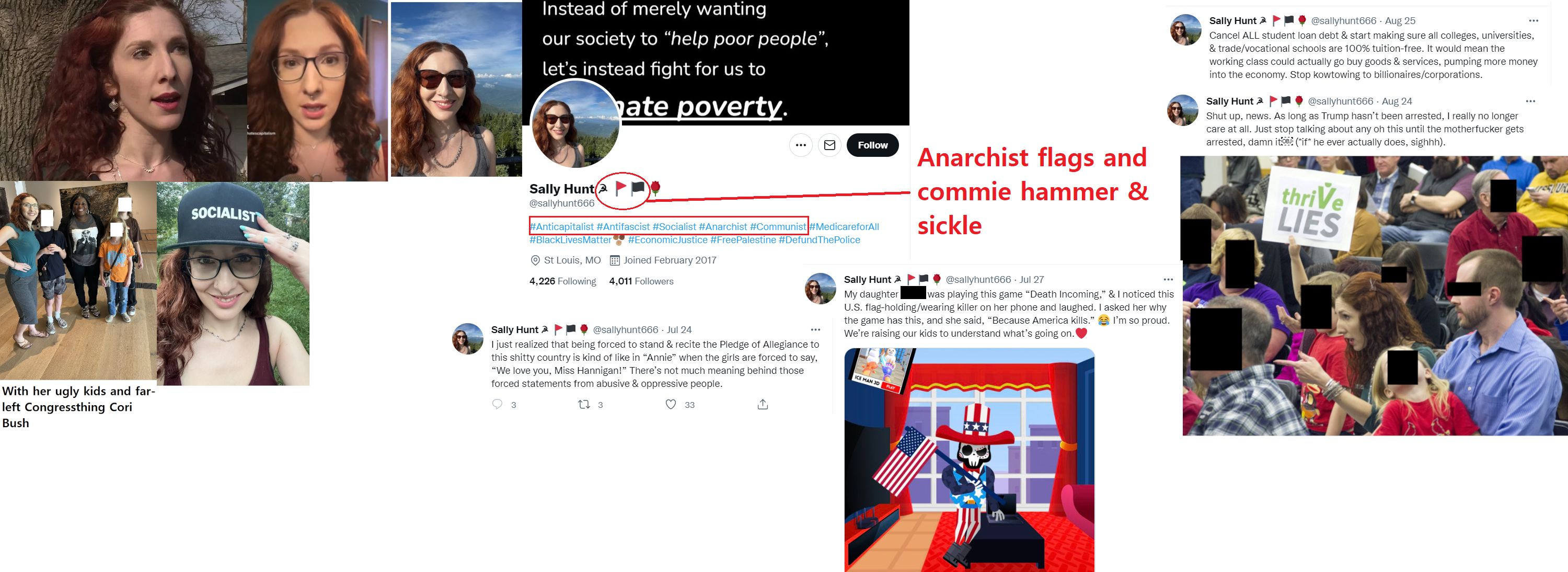Open the more menu on the Jul 27 tweet

pyautogui.click(x=1168, y=280)
